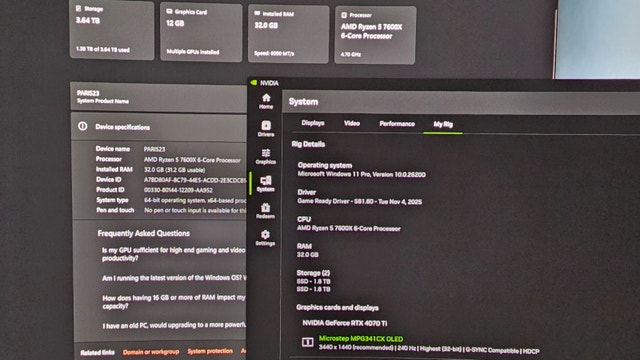Click the Device specifications info icon
Viewport: 640px width, 360px height.
[82, 126]
